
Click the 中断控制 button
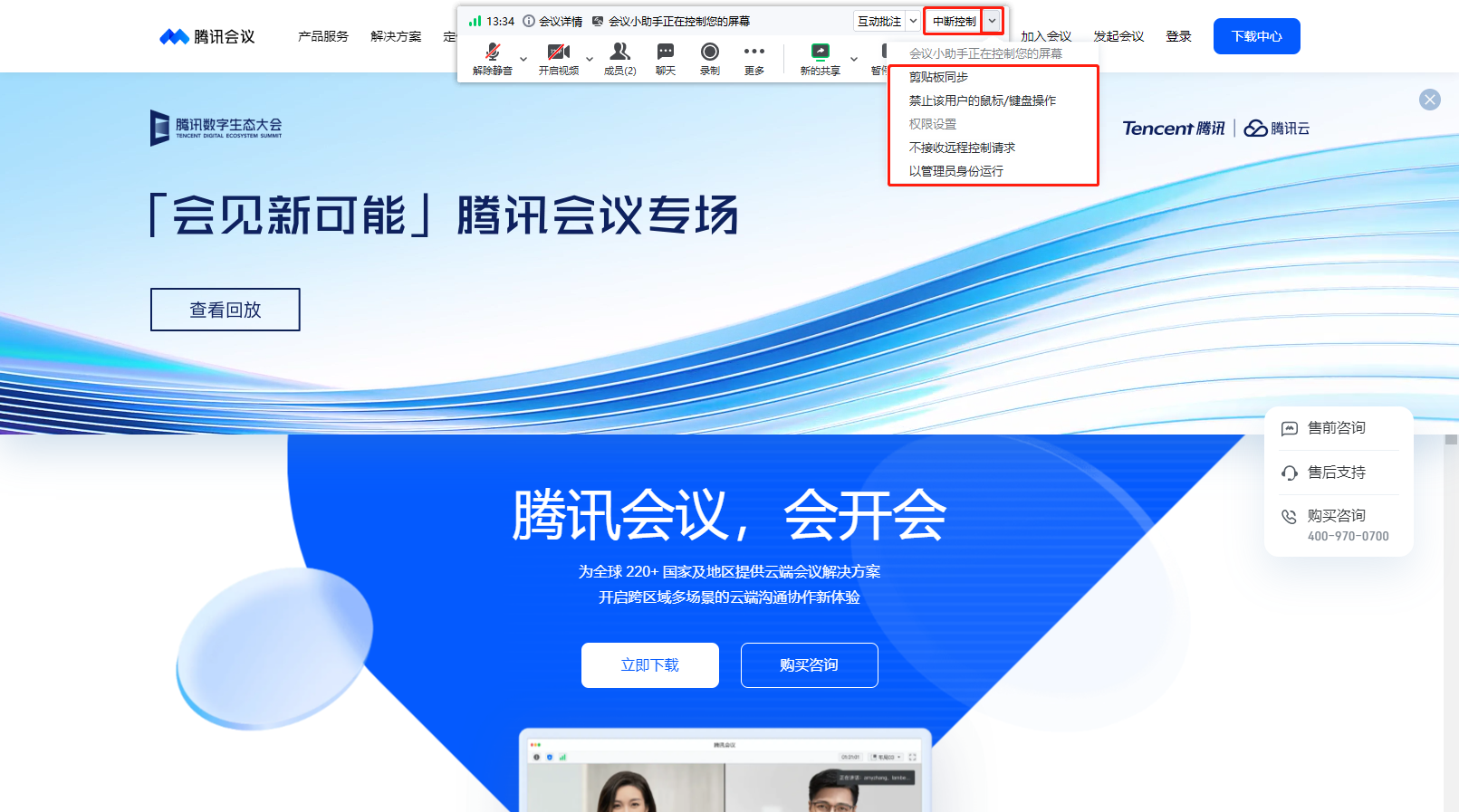[x=954, y=21]
